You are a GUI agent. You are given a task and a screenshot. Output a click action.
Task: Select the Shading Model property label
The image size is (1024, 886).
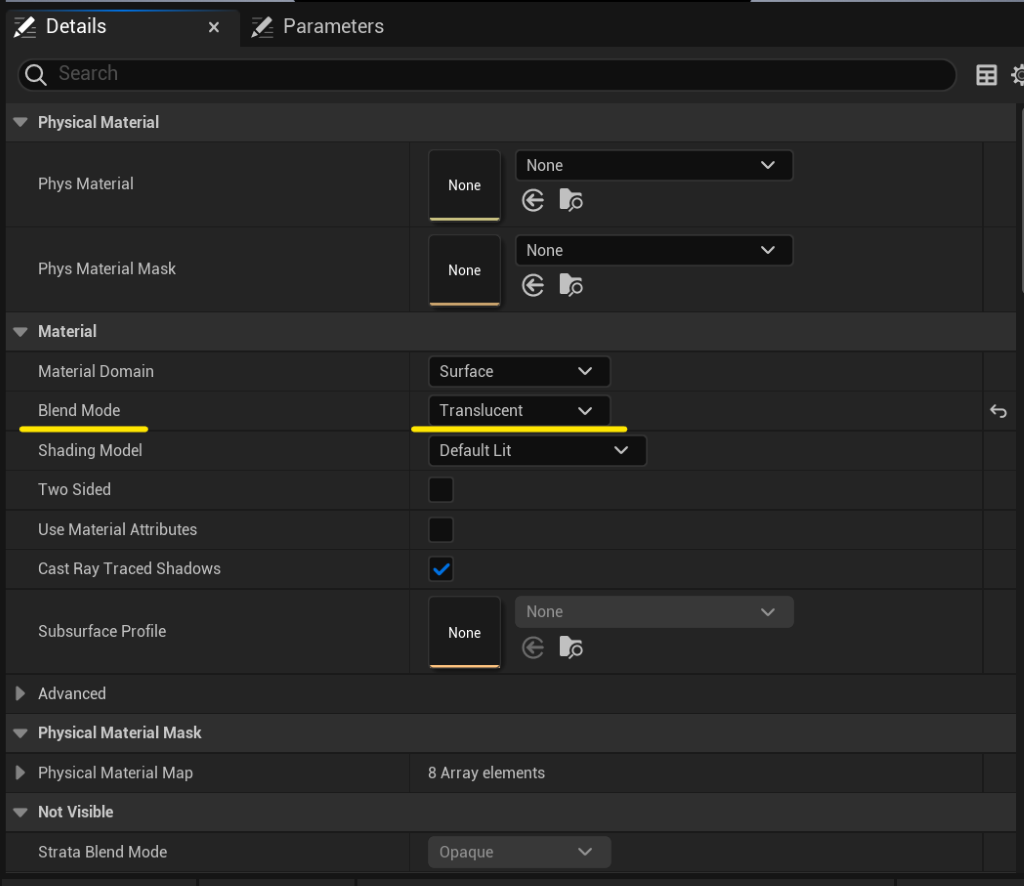(x=90, y=451)
